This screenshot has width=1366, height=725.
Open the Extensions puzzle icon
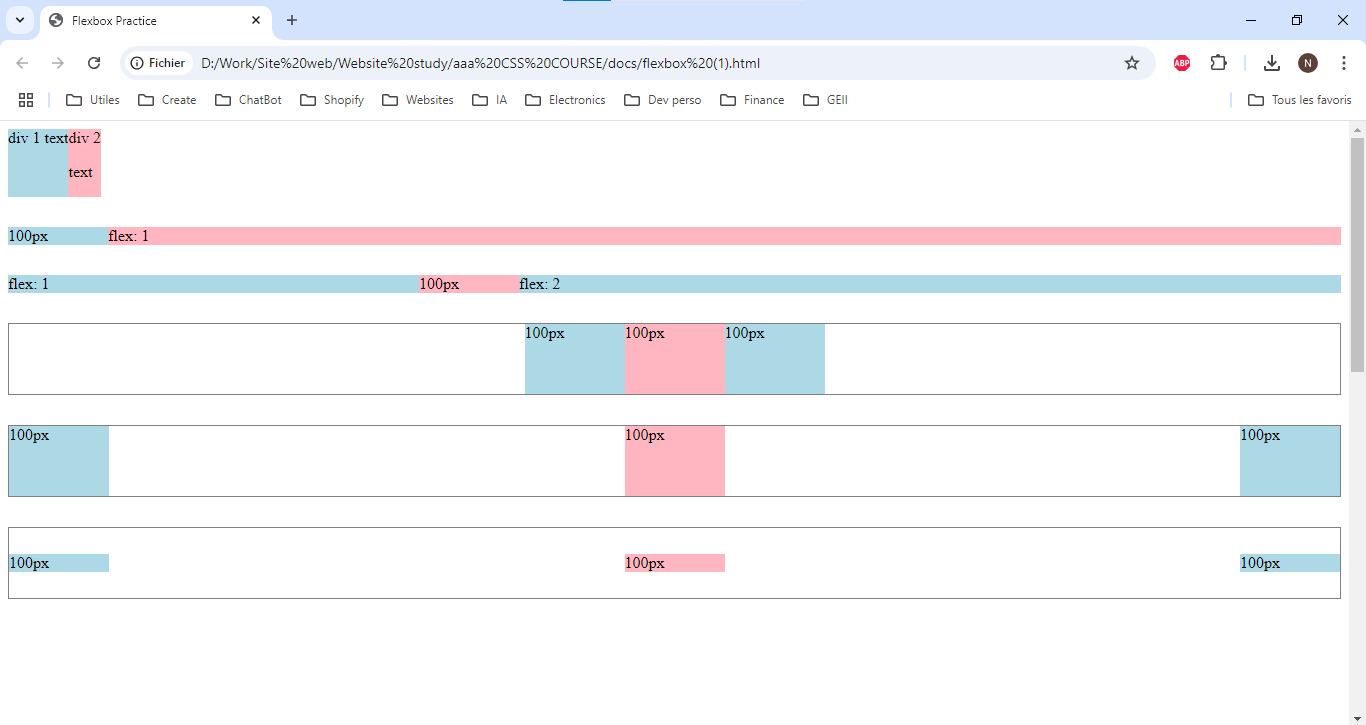coord(1218,63)
